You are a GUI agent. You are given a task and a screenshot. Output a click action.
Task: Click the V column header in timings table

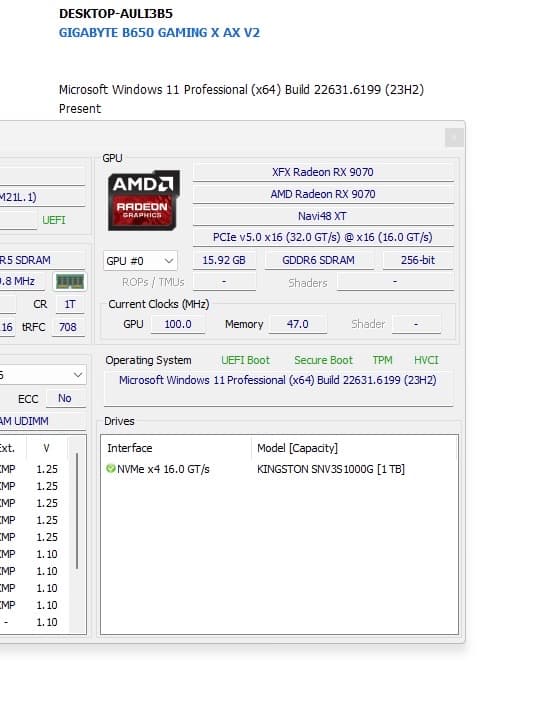(x=47, y=448)
